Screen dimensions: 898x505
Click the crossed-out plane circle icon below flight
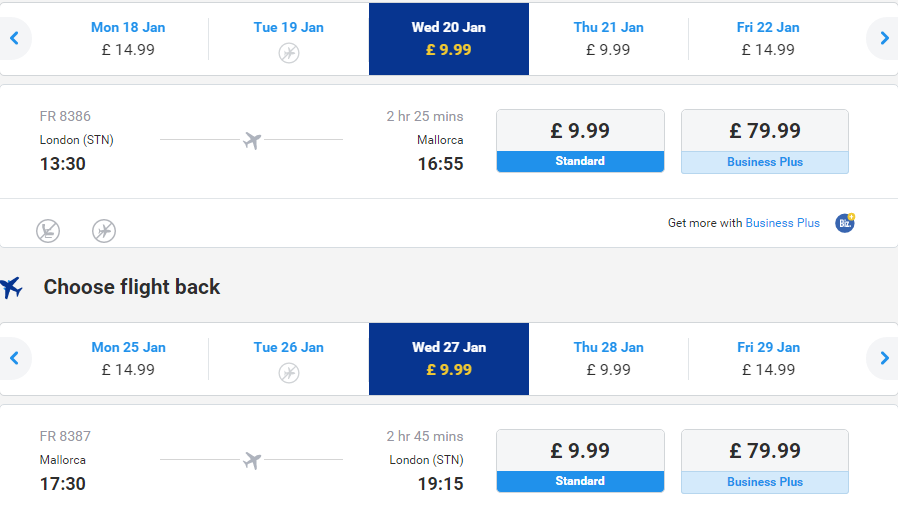[104, 231]
